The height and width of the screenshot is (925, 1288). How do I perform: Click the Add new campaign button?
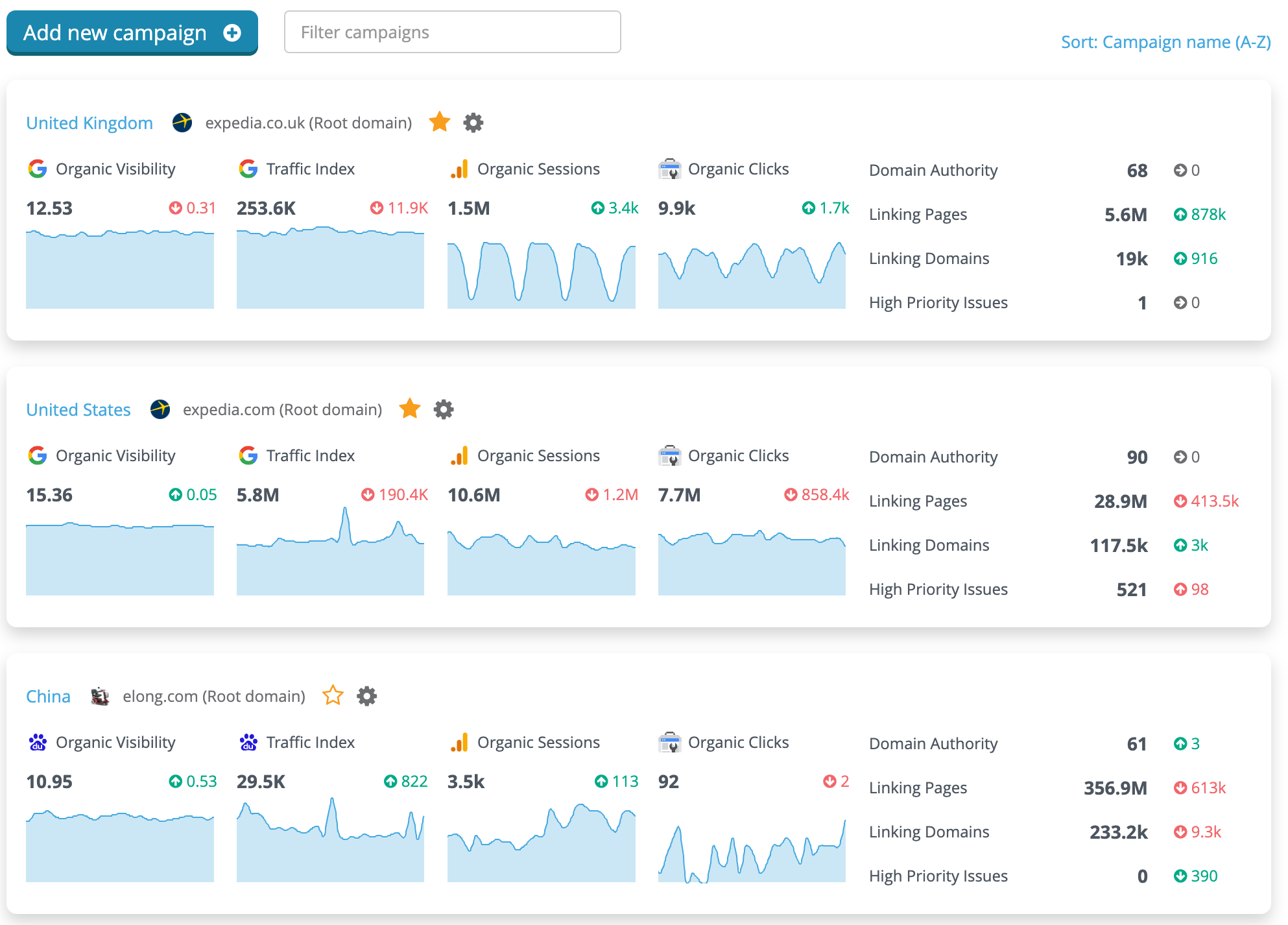click(131, 32)
